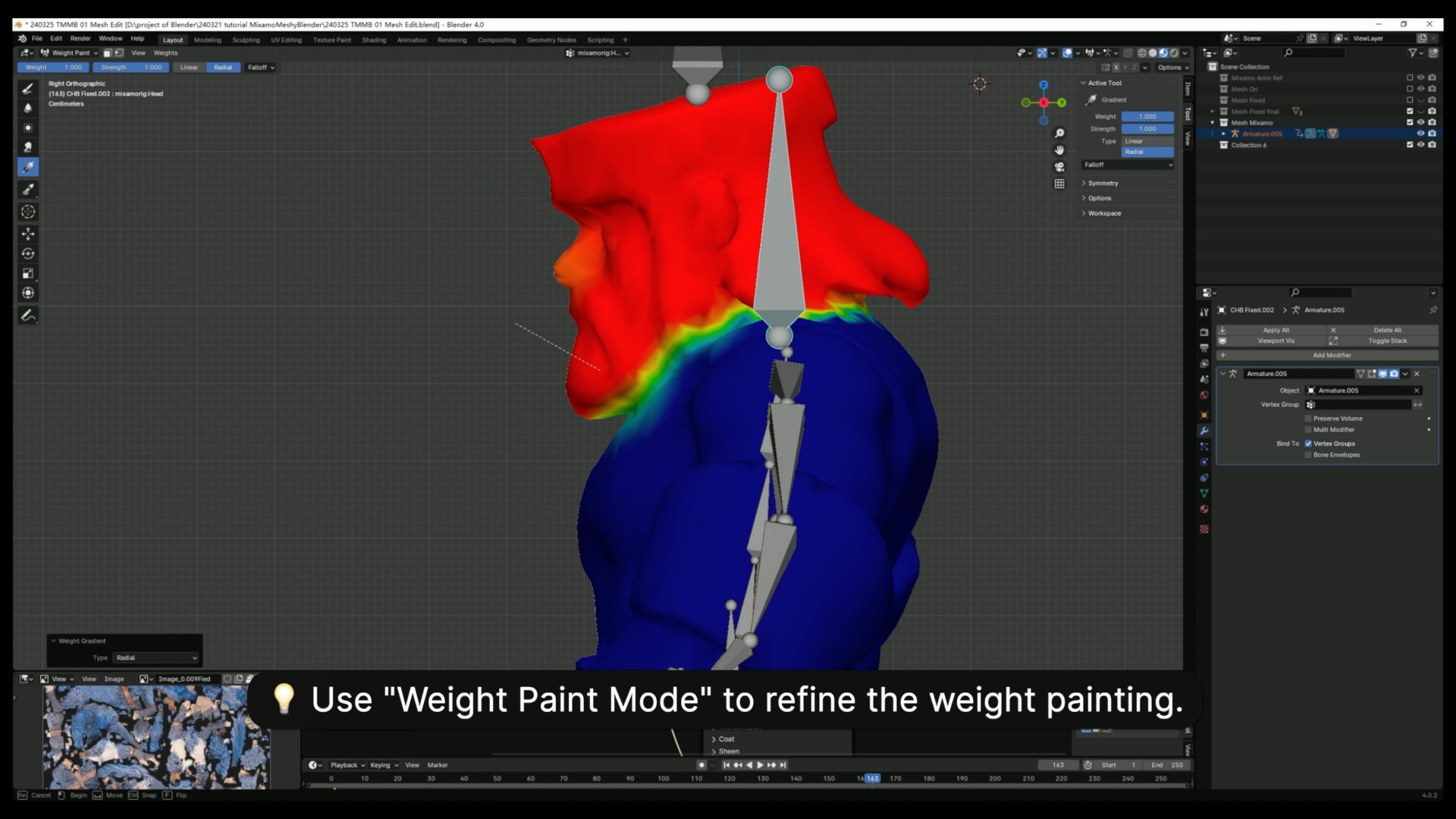Switch to the UV Editing workspace tab
Screen dimensions: 1456x819
click(287, 40)
